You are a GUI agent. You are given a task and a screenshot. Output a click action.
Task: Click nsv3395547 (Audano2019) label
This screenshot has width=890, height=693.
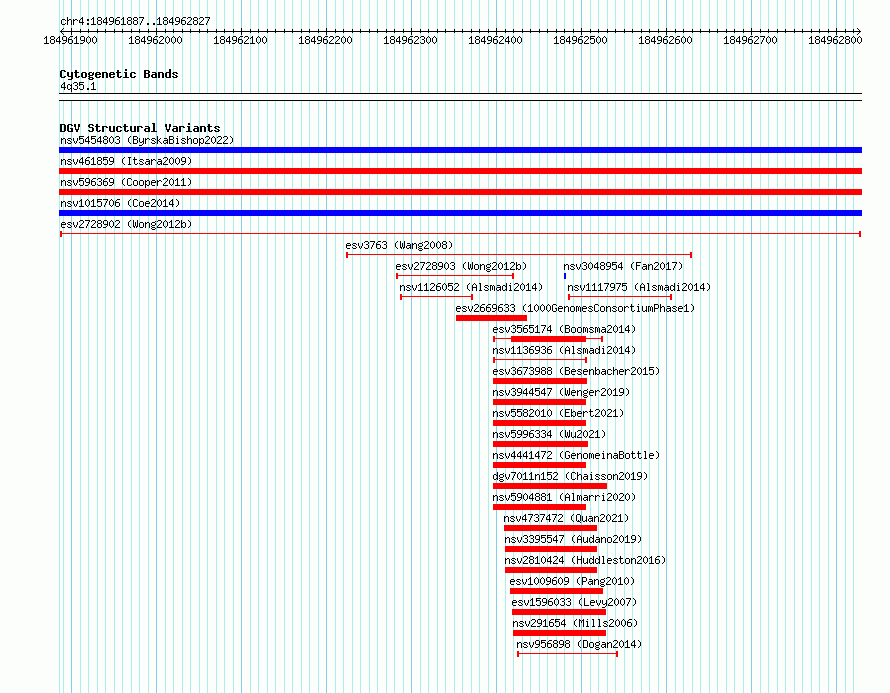[x=573, y=539]
